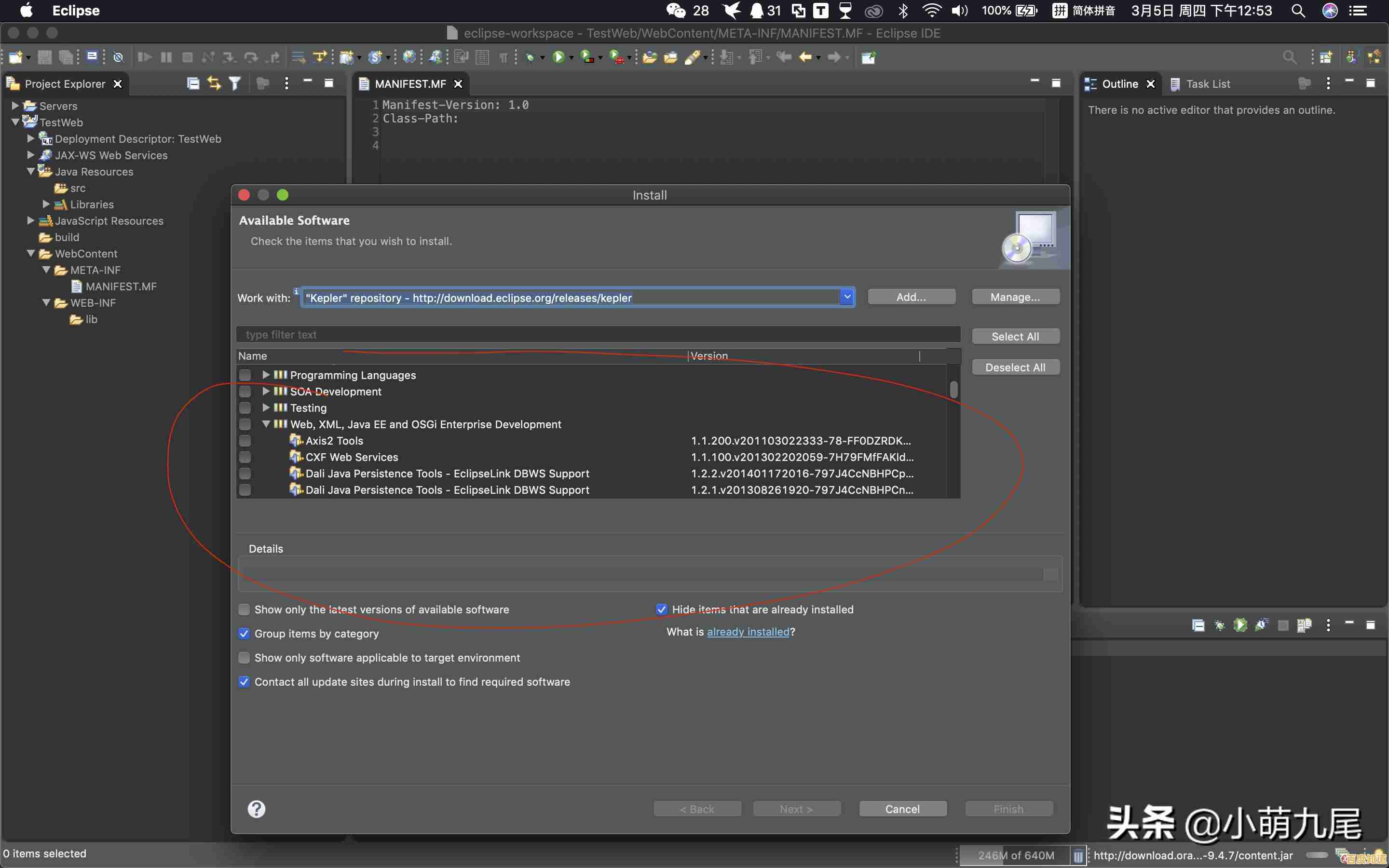The image size is (1389, 868).
Task: Click the Run green play toolbar icon
Action: point(558,57)
